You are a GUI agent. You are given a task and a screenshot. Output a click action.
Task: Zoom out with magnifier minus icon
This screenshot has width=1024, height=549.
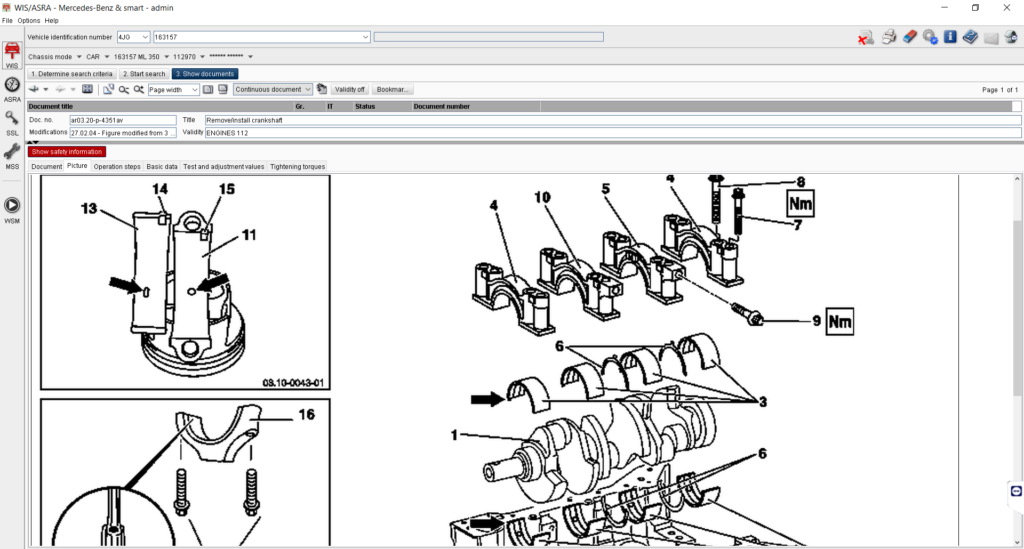123,89
